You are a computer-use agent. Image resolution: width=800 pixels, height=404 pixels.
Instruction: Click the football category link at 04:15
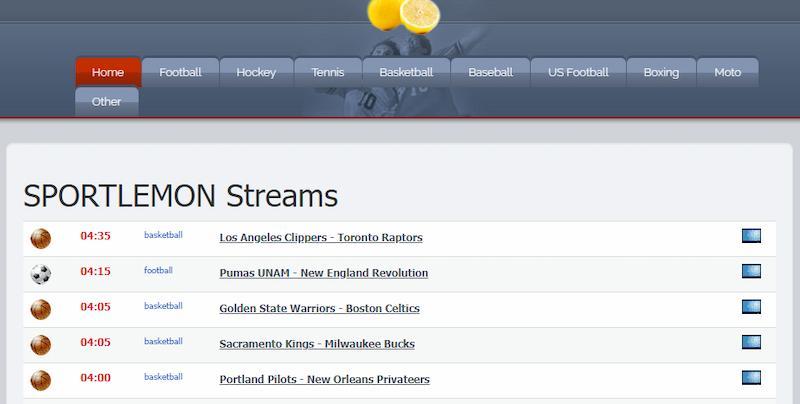coord(158,270)
